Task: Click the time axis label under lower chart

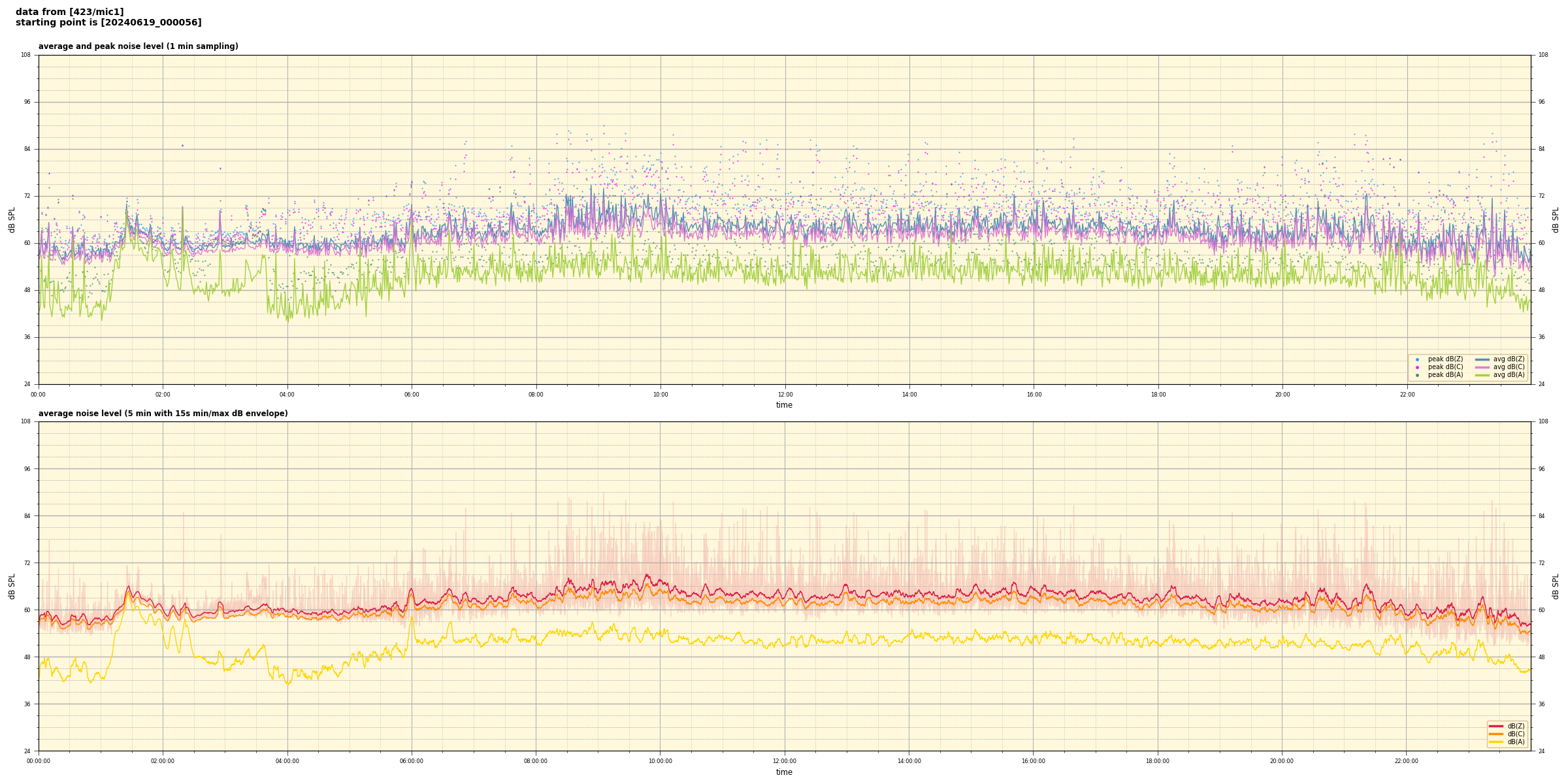Action: click(784, 772)
